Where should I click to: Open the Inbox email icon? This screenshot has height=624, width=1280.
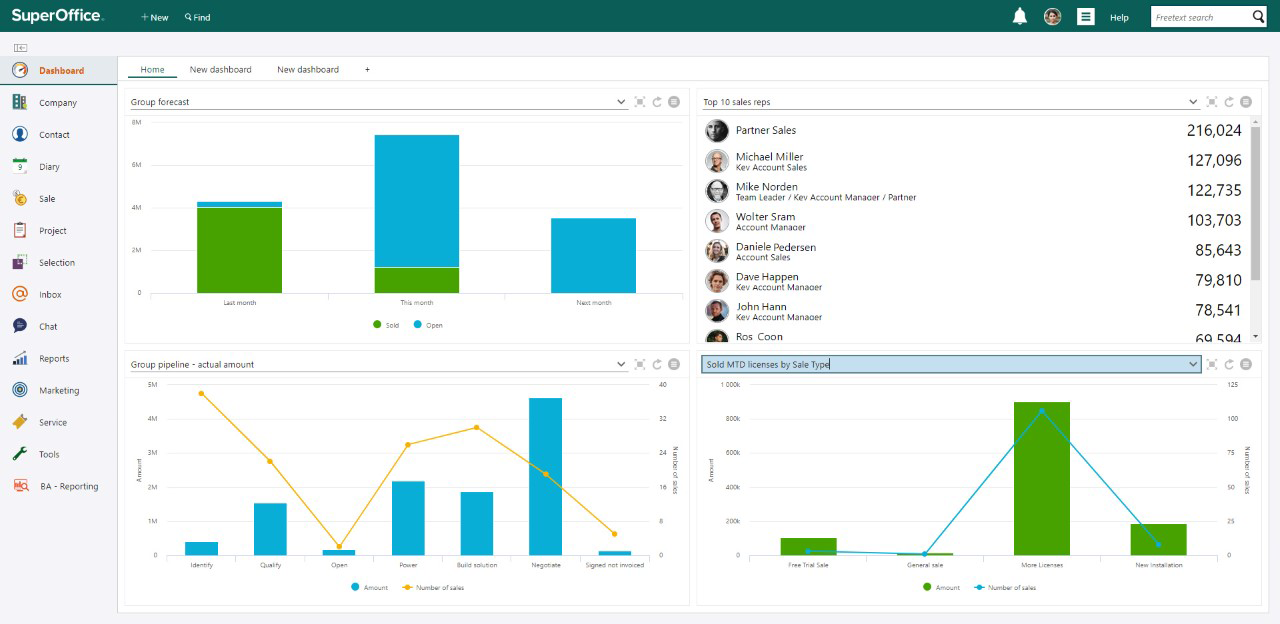[x=20, y=294]
